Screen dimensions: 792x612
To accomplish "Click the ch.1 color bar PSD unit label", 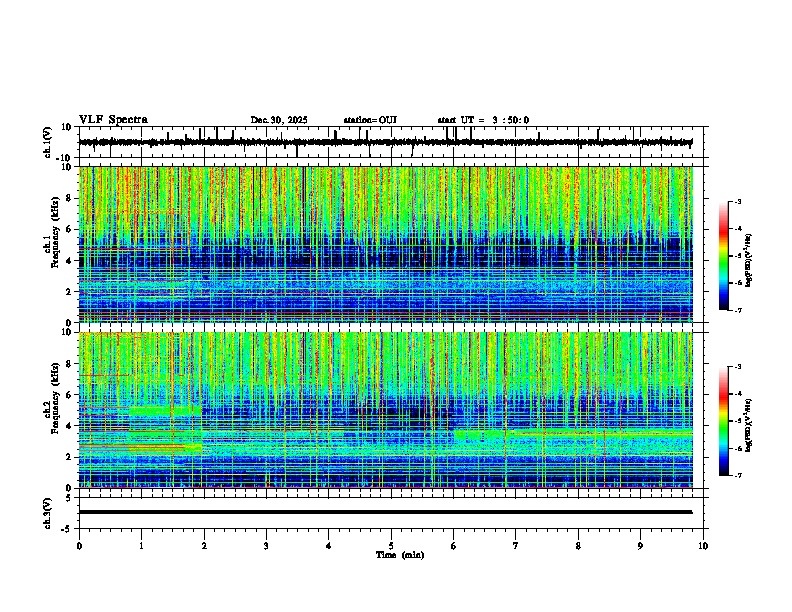I will point(749,260).
